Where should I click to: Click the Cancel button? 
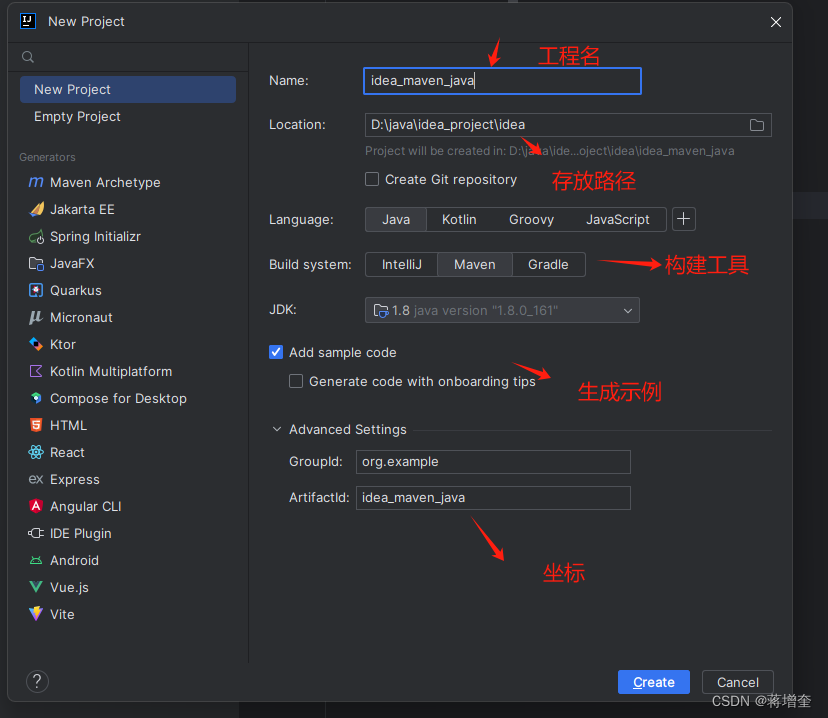[x=738, y=682]
